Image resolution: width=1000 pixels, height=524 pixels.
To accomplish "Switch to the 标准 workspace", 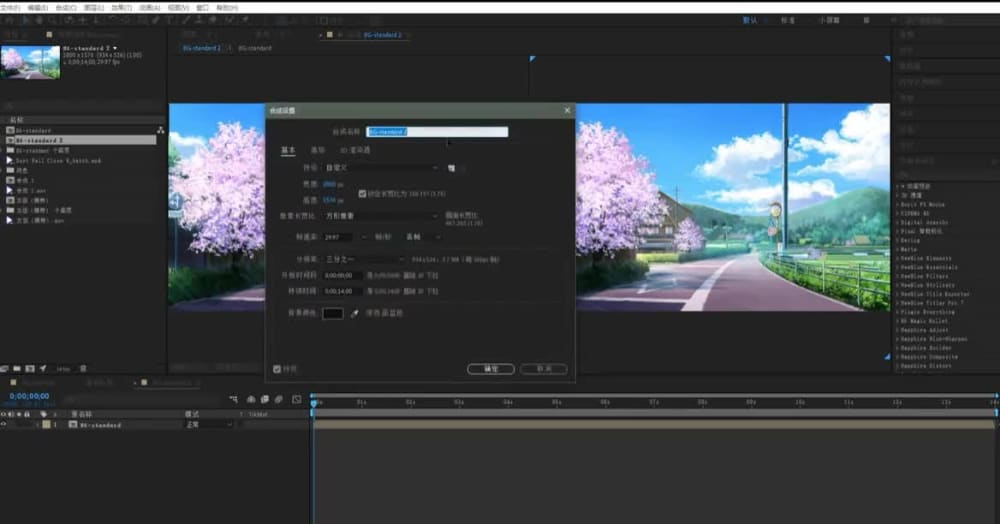I will tap(788, 20).
